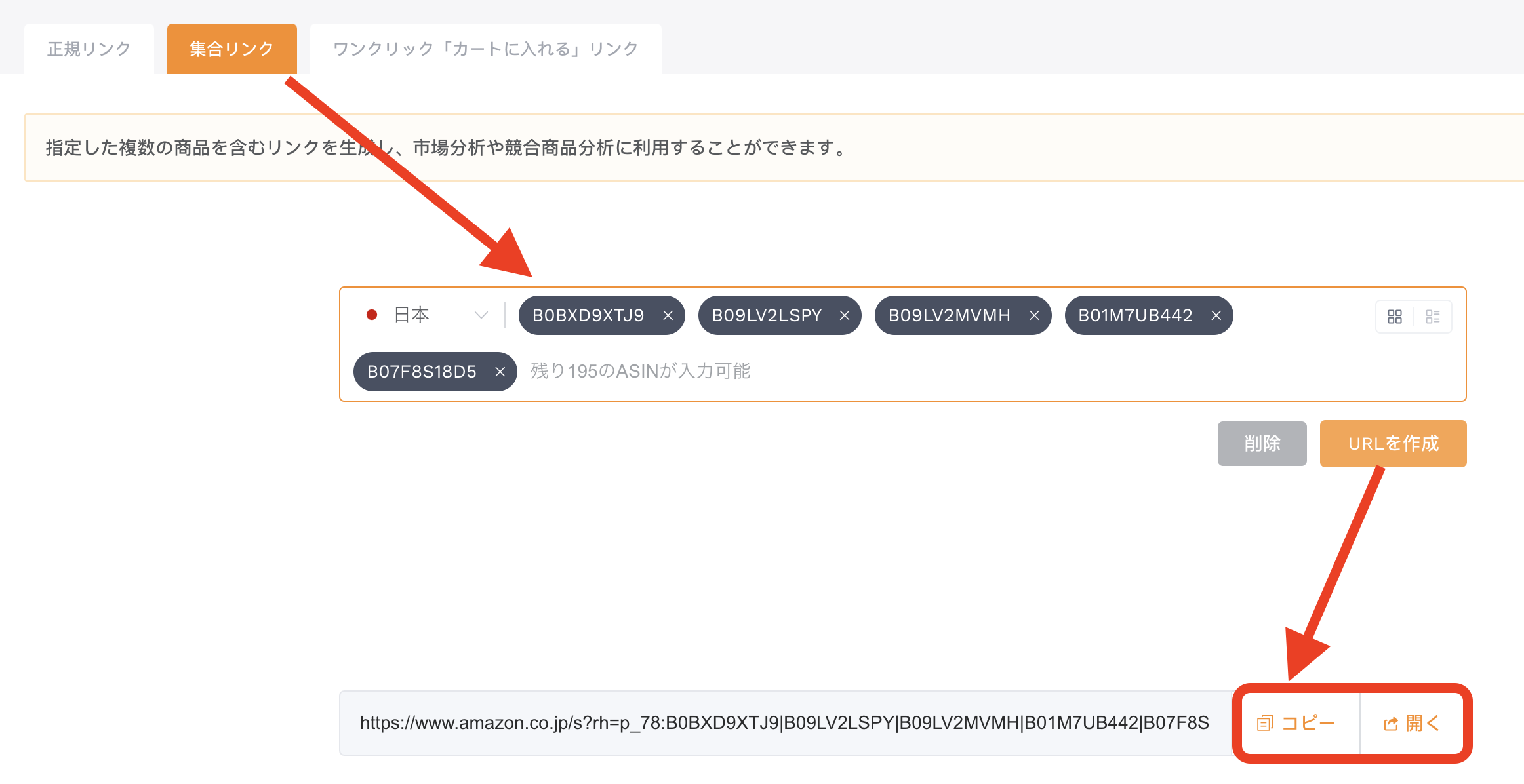Remove the B09LV2LSPY ASIN tag
The width and height of the screenshot is (1524, 784).
[845, 316]
